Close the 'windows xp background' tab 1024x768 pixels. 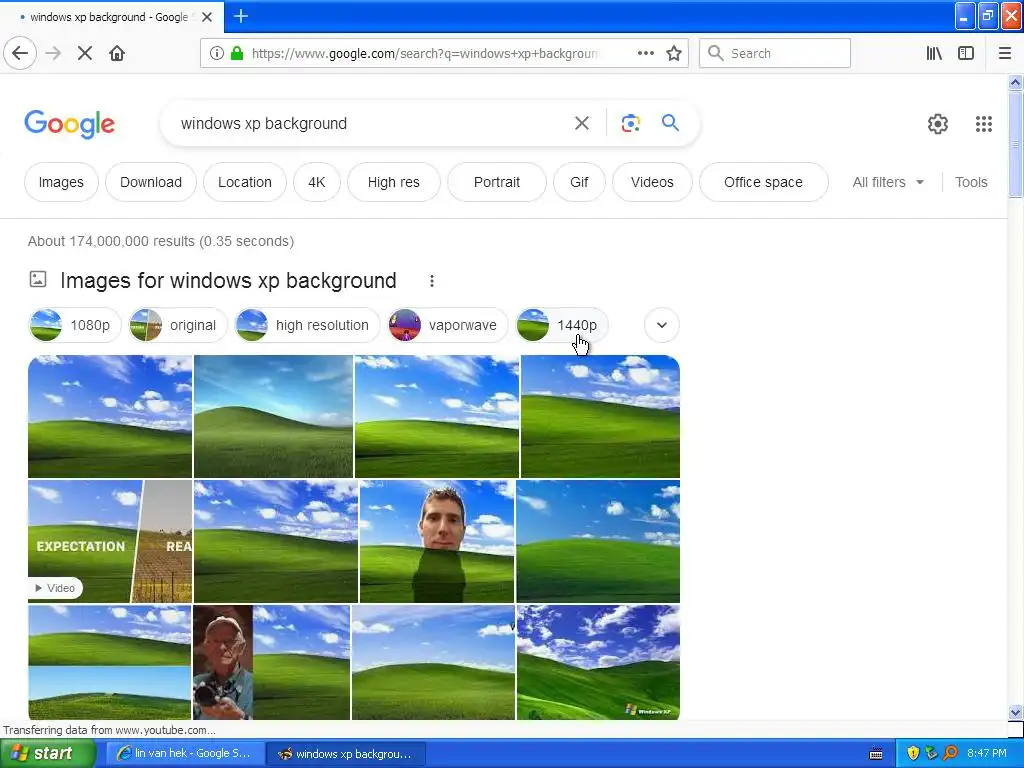[x=207, y=17]
